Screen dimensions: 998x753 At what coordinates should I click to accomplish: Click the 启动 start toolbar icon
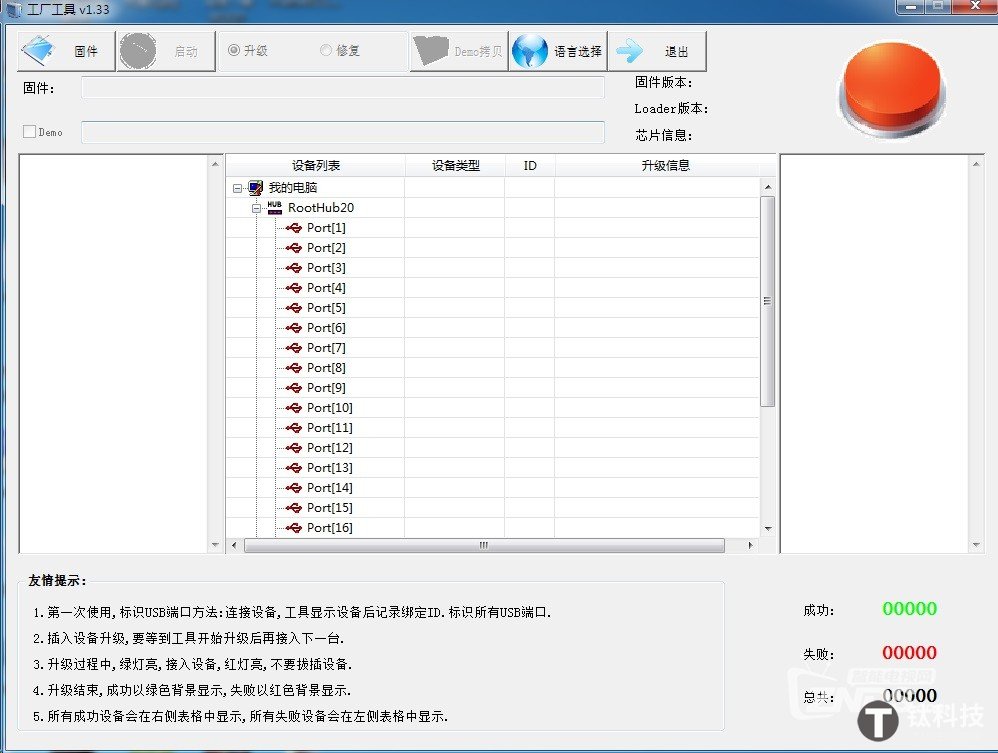point(138,51)
